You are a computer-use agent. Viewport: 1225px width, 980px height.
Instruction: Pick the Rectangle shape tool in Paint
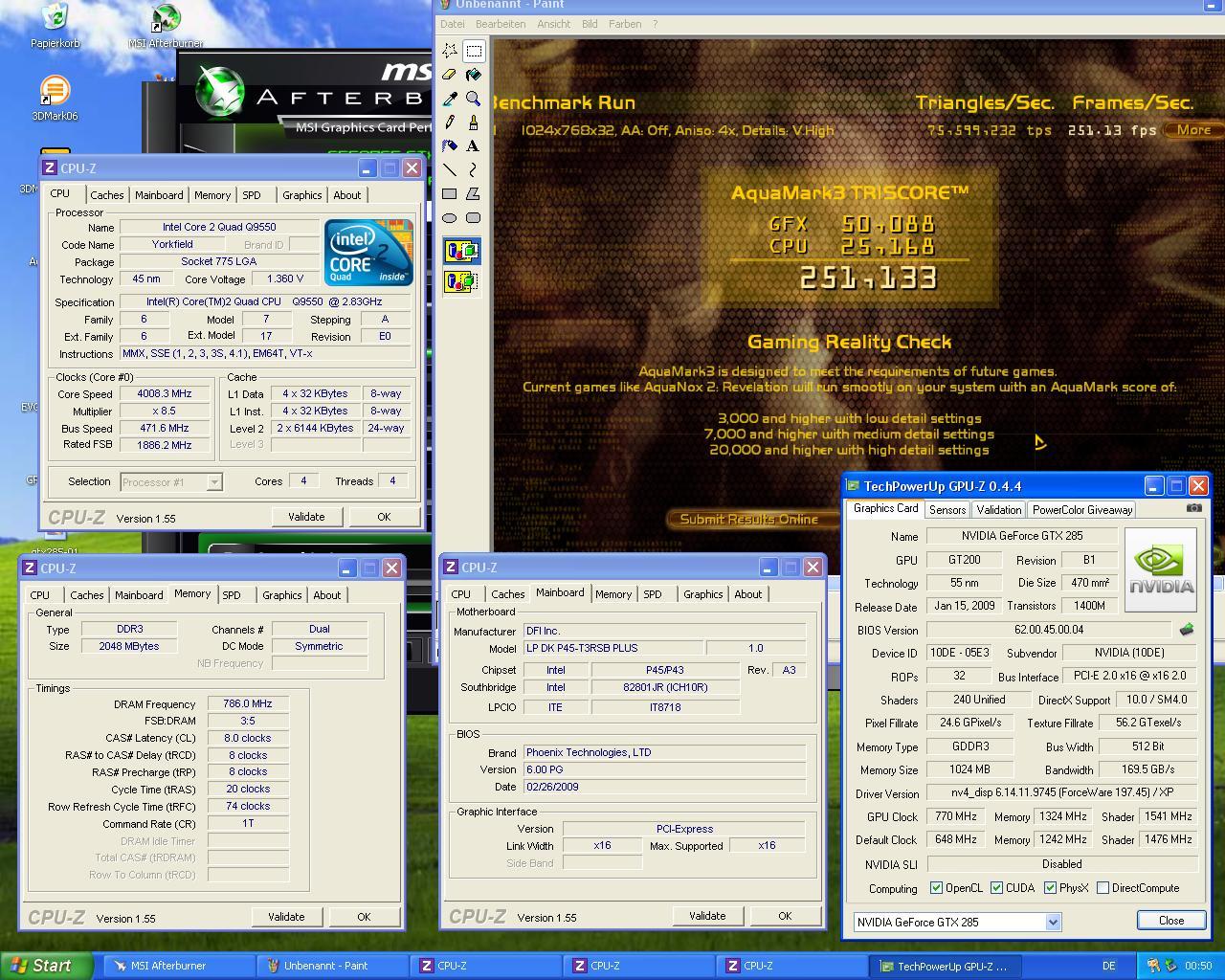point(450,194)
